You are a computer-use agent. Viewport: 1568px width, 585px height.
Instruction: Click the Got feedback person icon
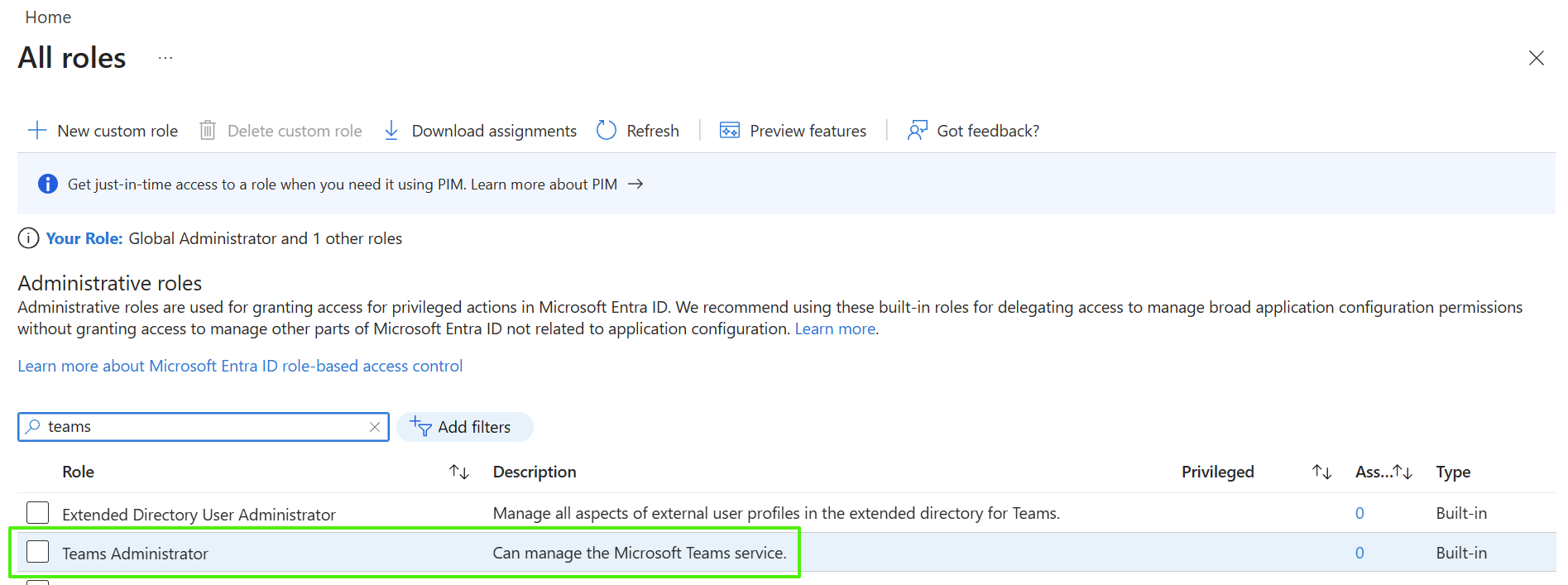pos(917,131)
